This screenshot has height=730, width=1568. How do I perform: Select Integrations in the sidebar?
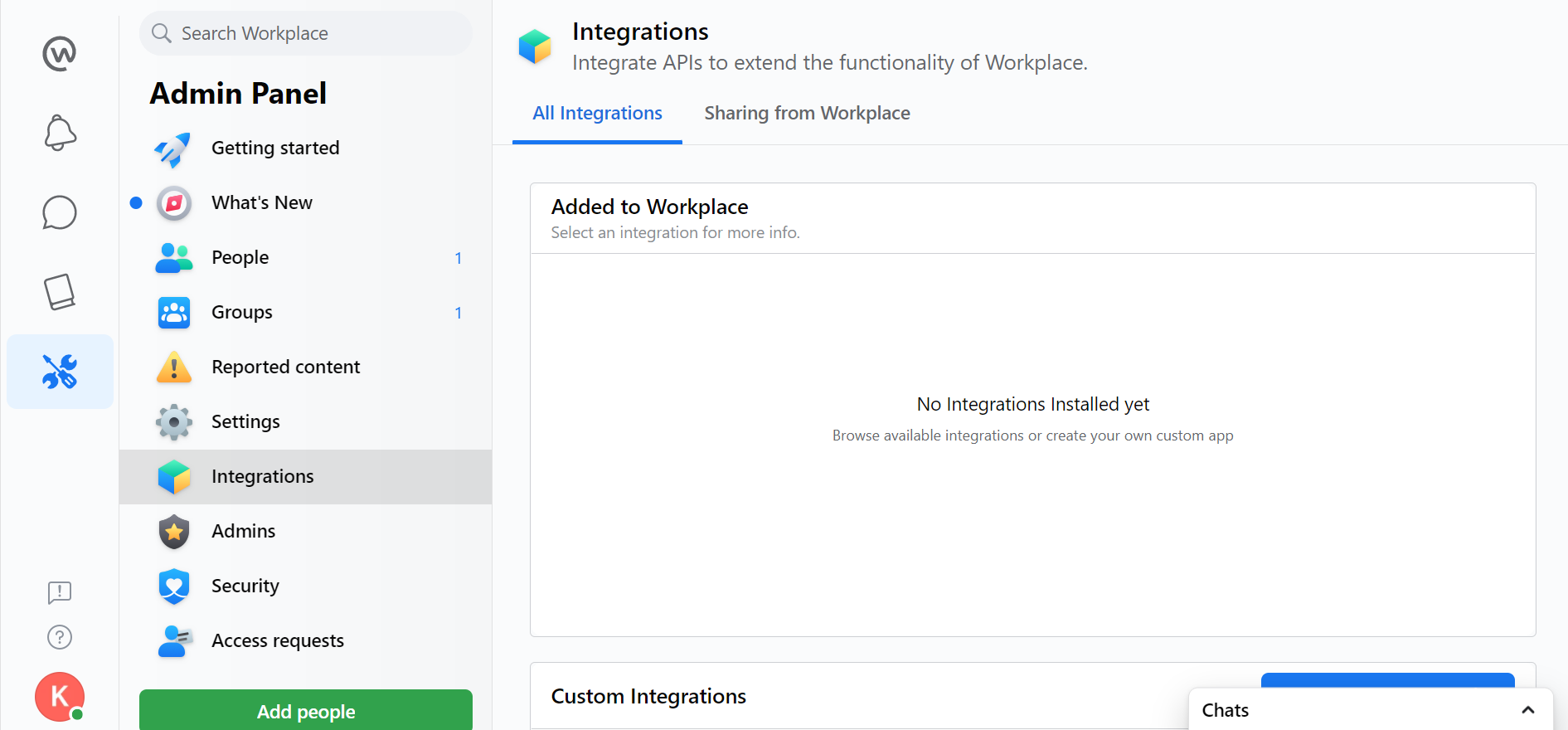pyautogui.click(x=305, y=477)
